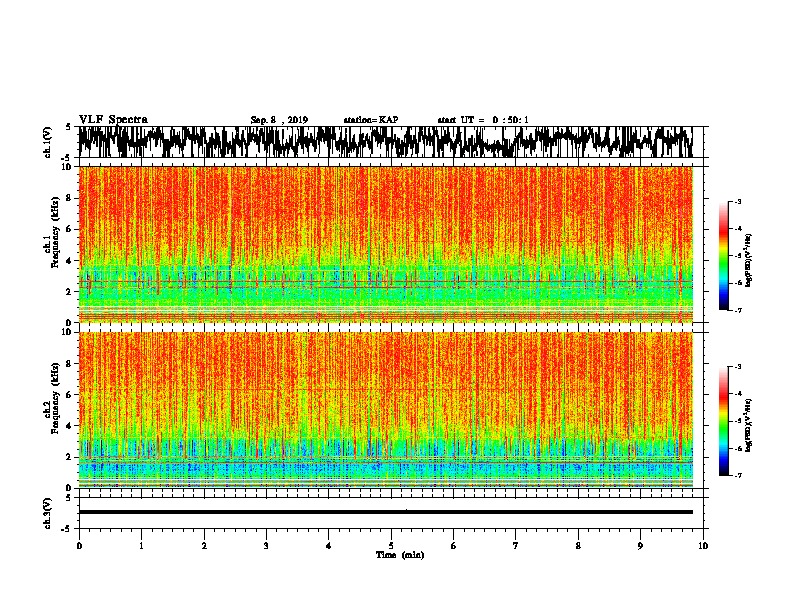Click time axis tick label "3"
The height and width of the screenshot is (612, 792).
[266, 546]
